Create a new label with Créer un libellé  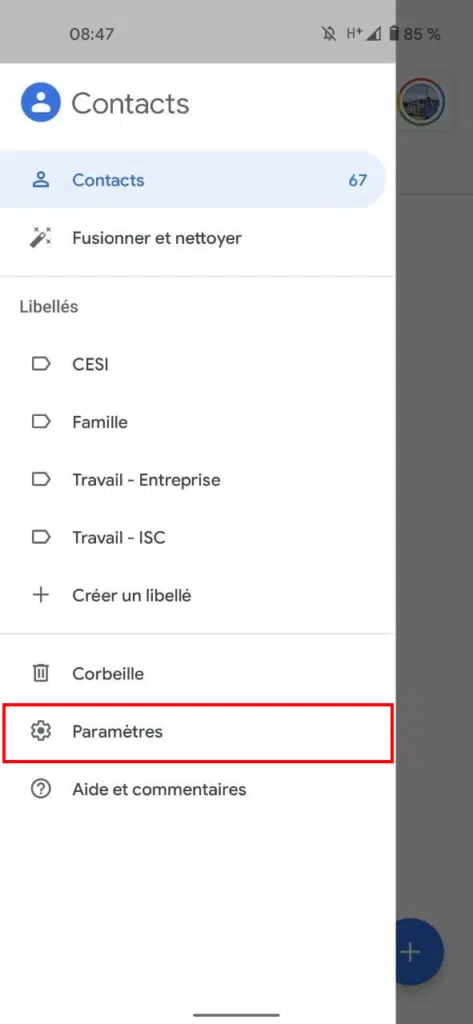tap(197, 596)
